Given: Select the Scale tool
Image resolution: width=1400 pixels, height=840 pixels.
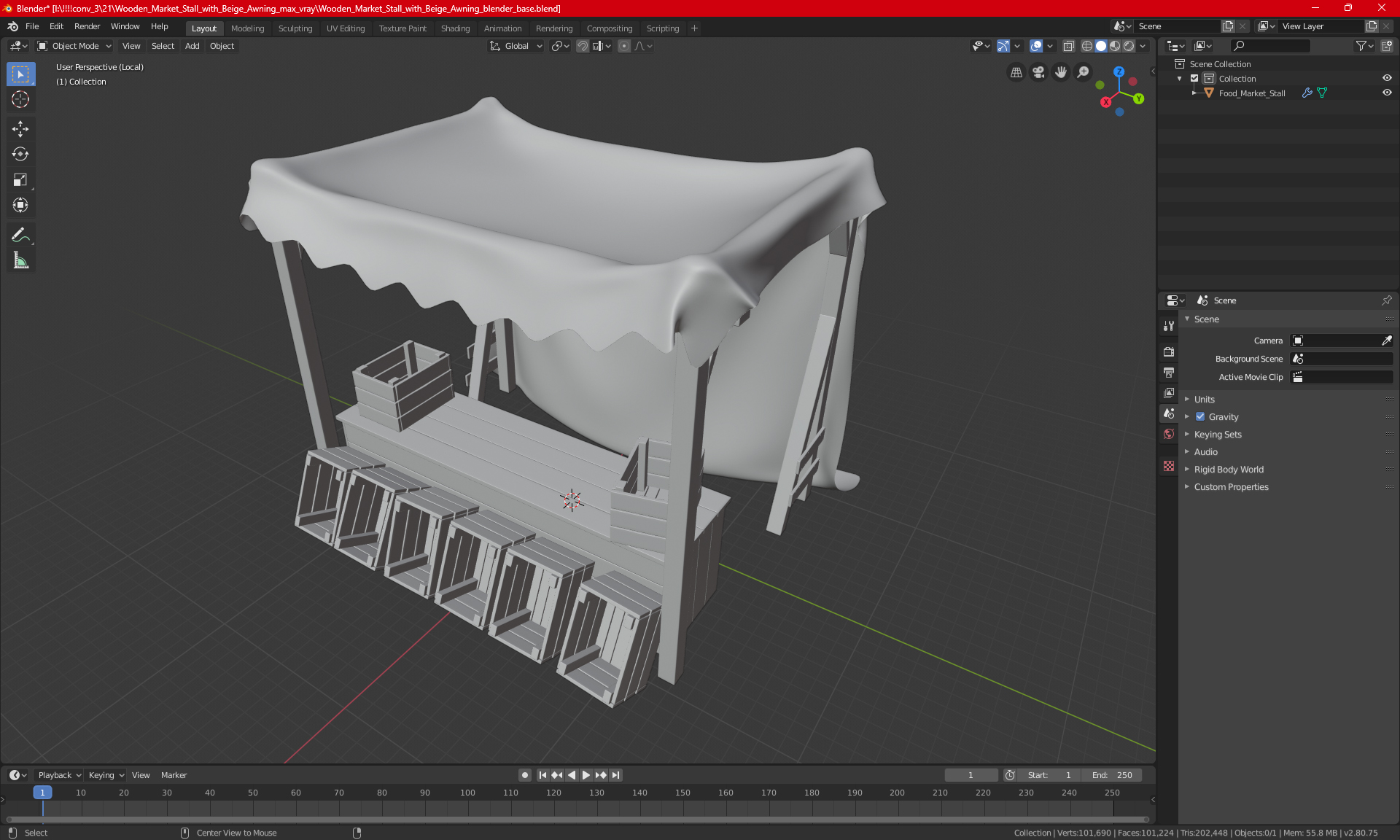Looking at the screenshot, I should [20, 179].
